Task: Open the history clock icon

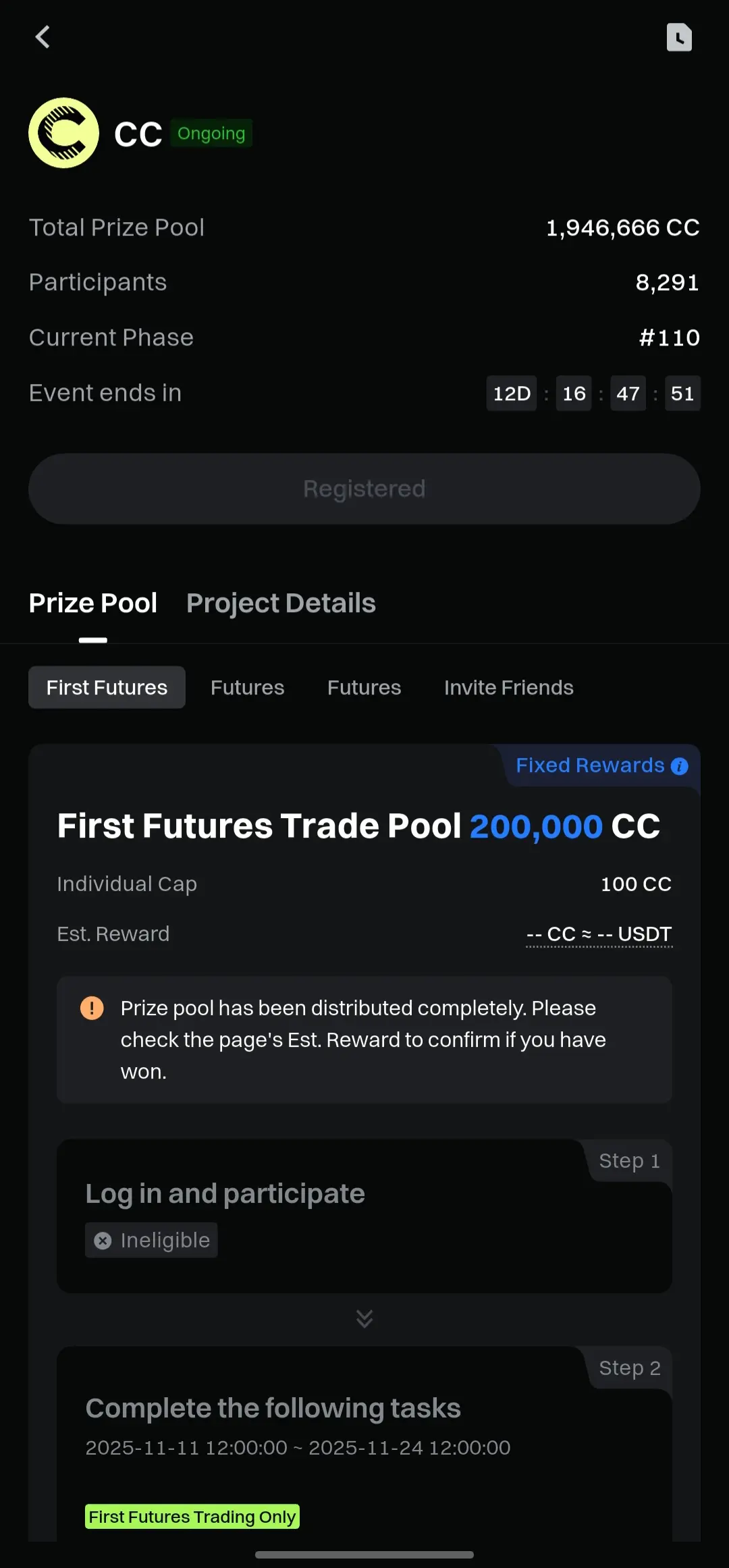Action: [x=679, y=37]
